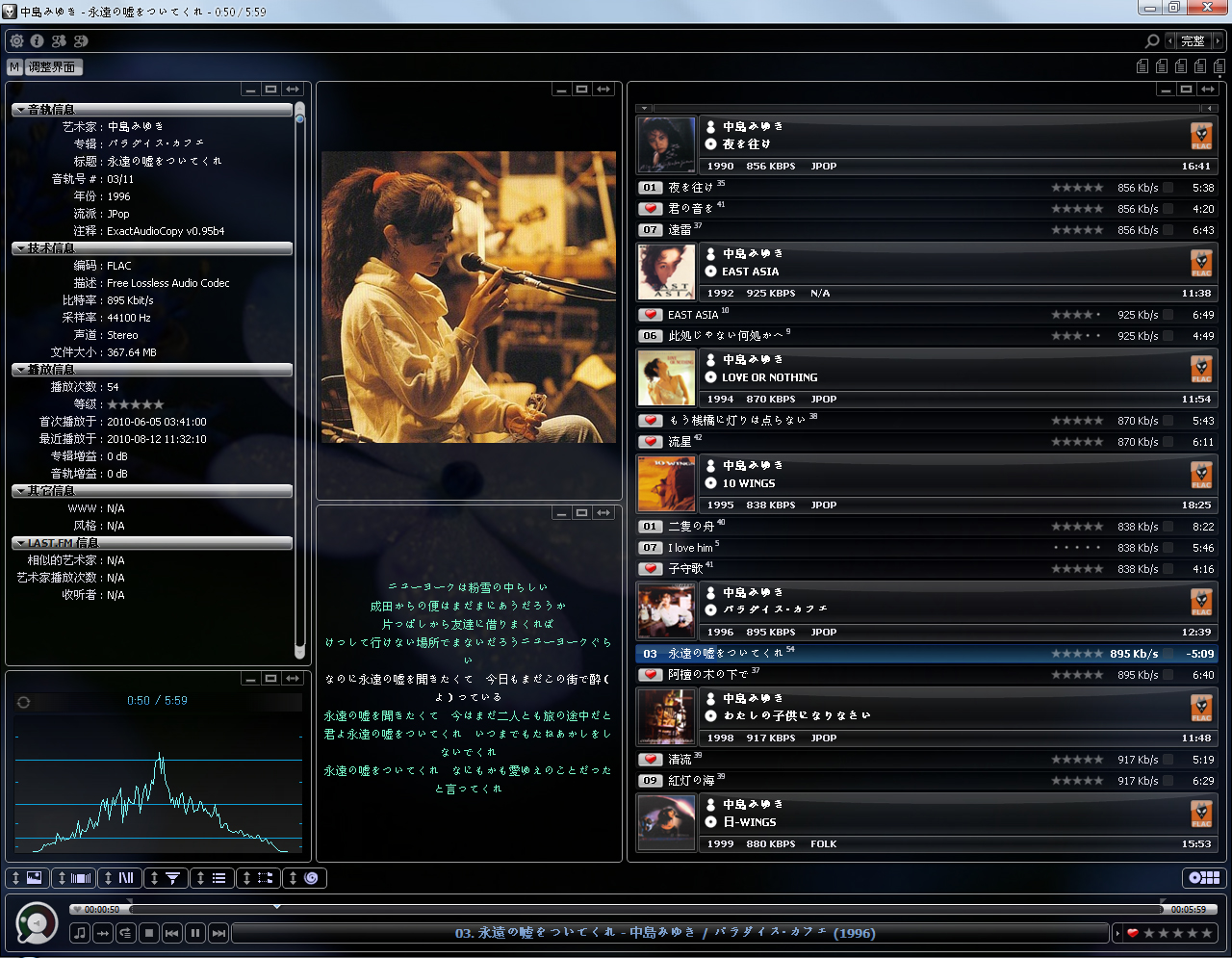Screen dimensions: 1232x958
Task: Click last page-layout icon at top right
Action: [x=1219, y=66]
